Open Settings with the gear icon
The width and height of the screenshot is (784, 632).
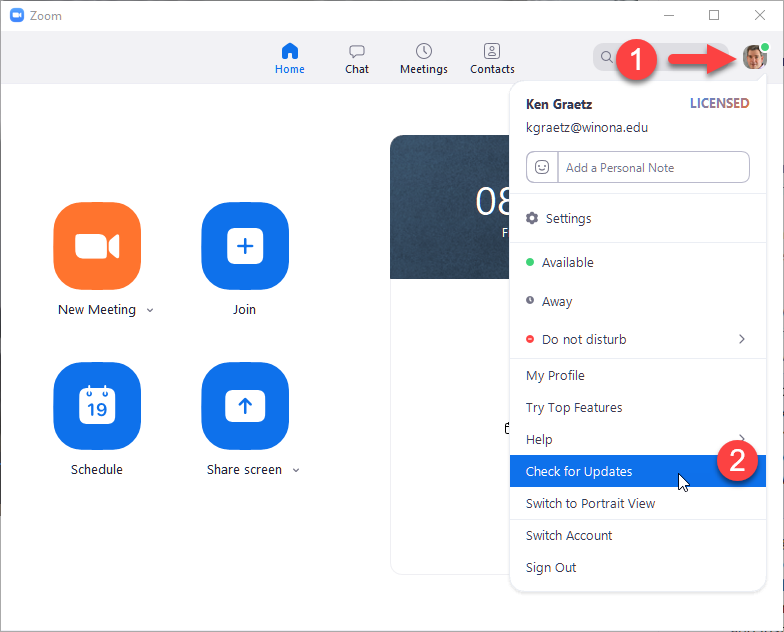(x=532, y=219)
